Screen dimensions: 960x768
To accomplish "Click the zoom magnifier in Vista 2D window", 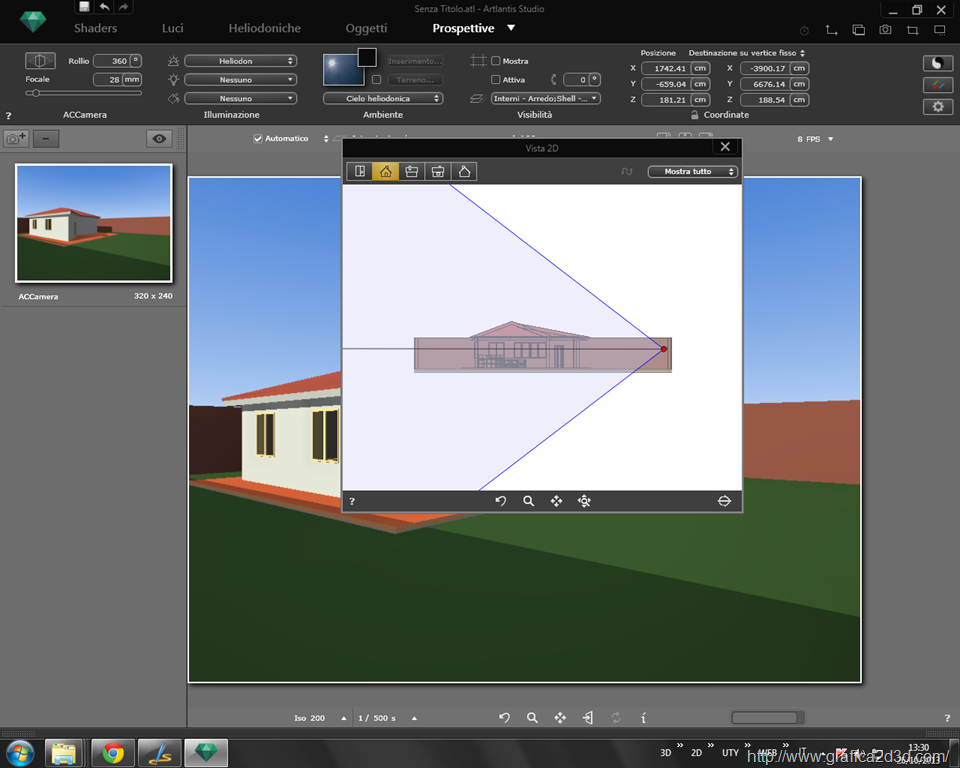I will point(529,501).
